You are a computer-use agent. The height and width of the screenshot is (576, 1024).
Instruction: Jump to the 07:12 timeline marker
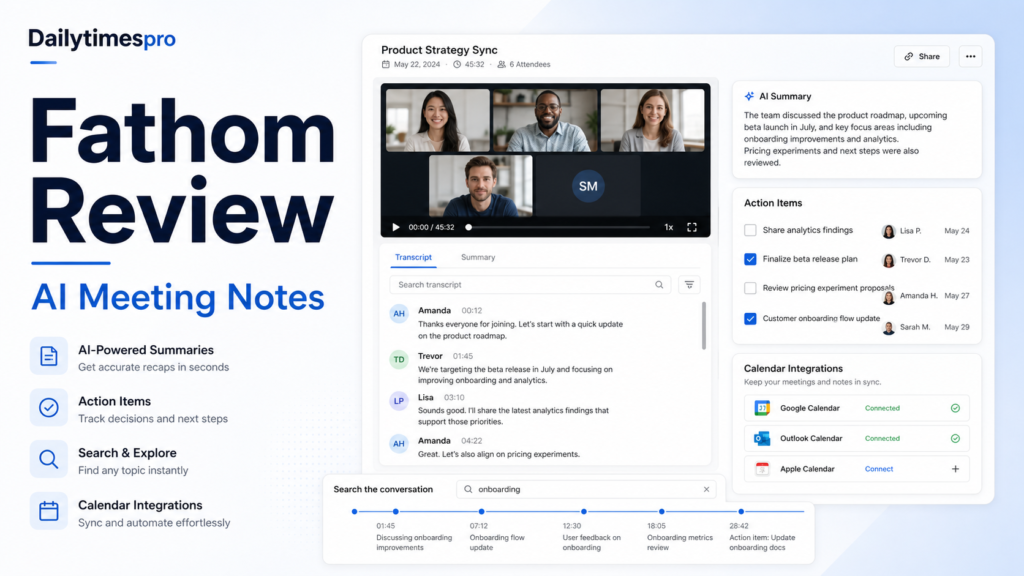tap(481, 511)
